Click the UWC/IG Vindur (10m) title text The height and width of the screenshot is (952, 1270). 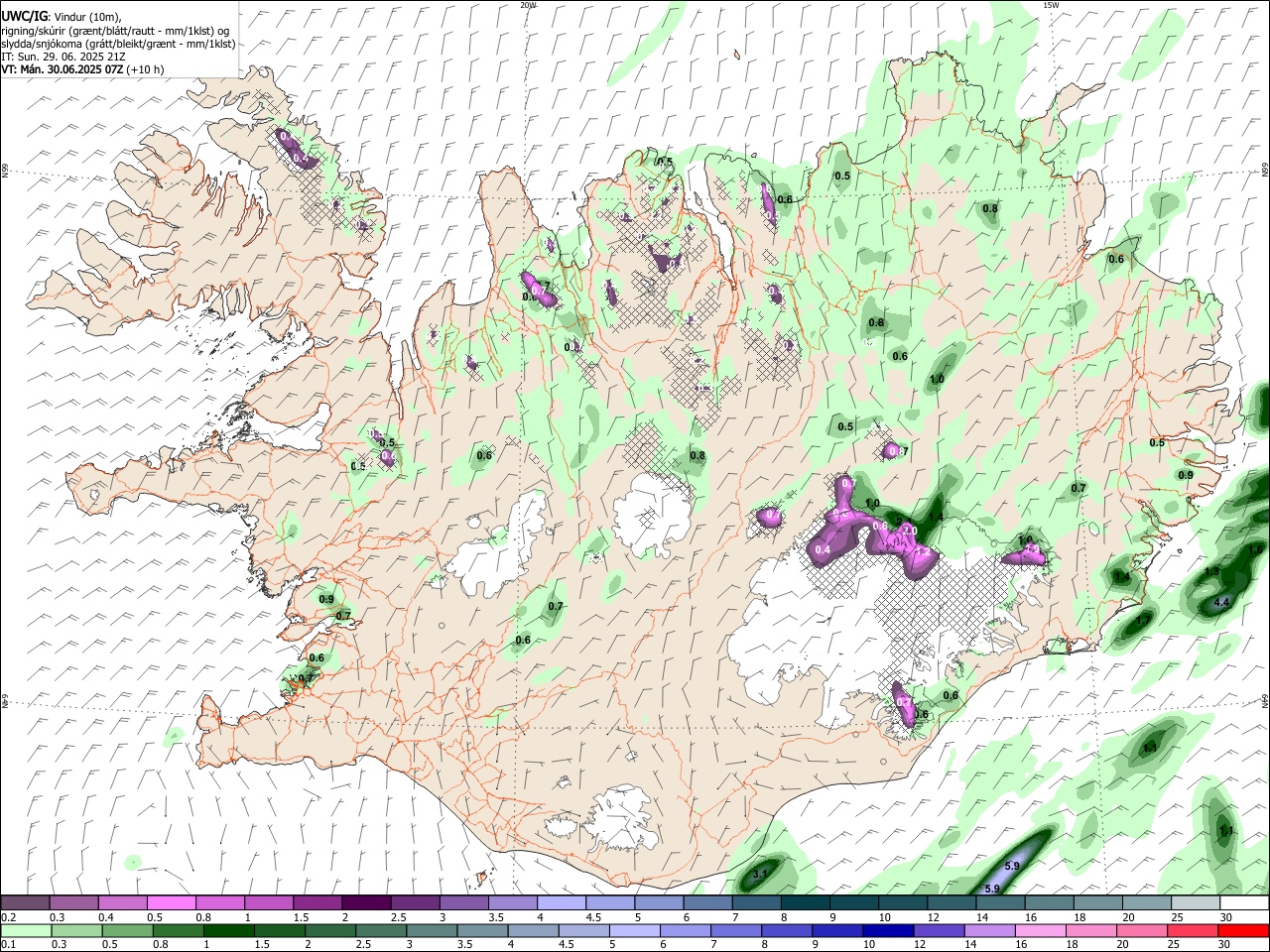61,17
